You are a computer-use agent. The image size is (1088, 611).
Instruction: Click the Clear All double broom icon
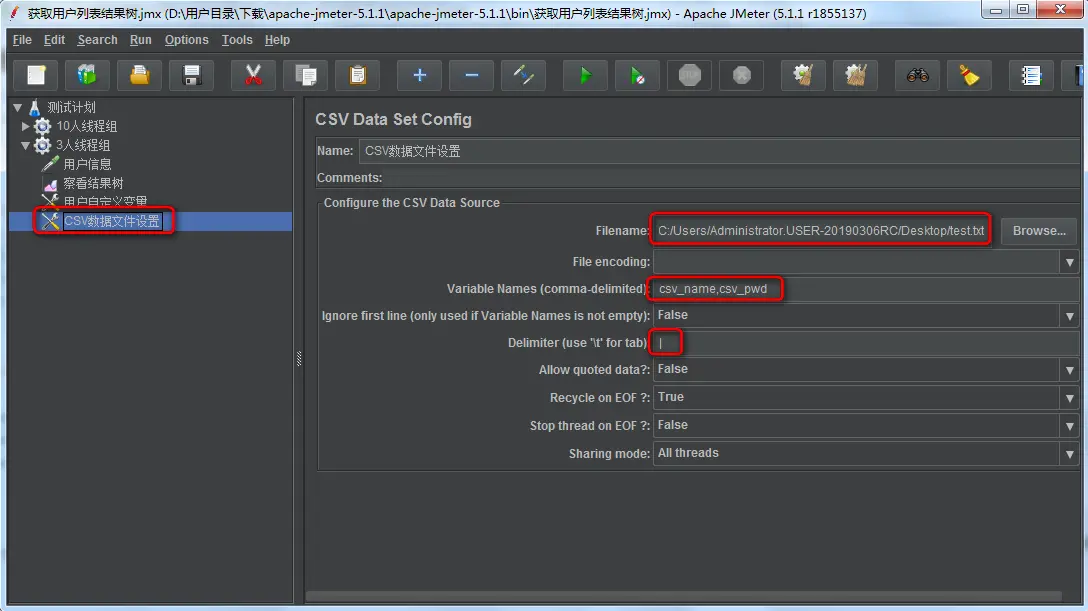[x=856, y=75]
